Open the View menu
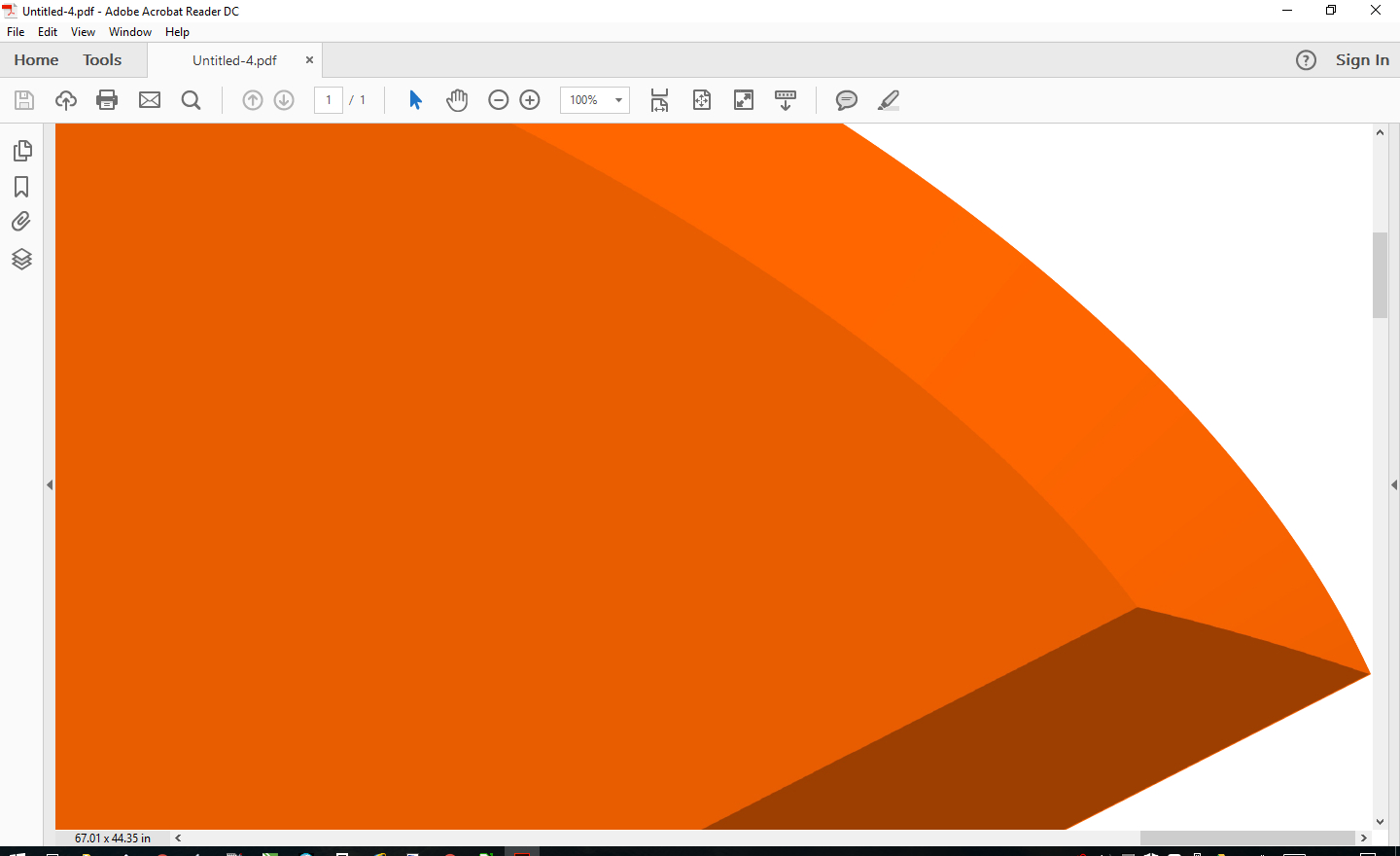The height and width of the screenshot is (856, 1400). (x=83, y=32)
